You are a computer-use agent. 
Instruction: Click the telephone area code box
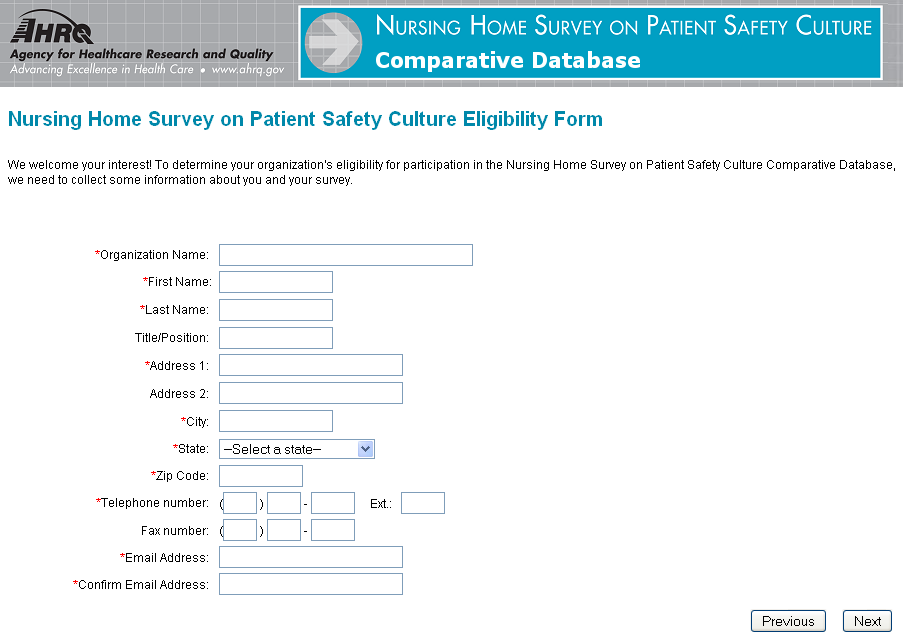click(240, 503)
